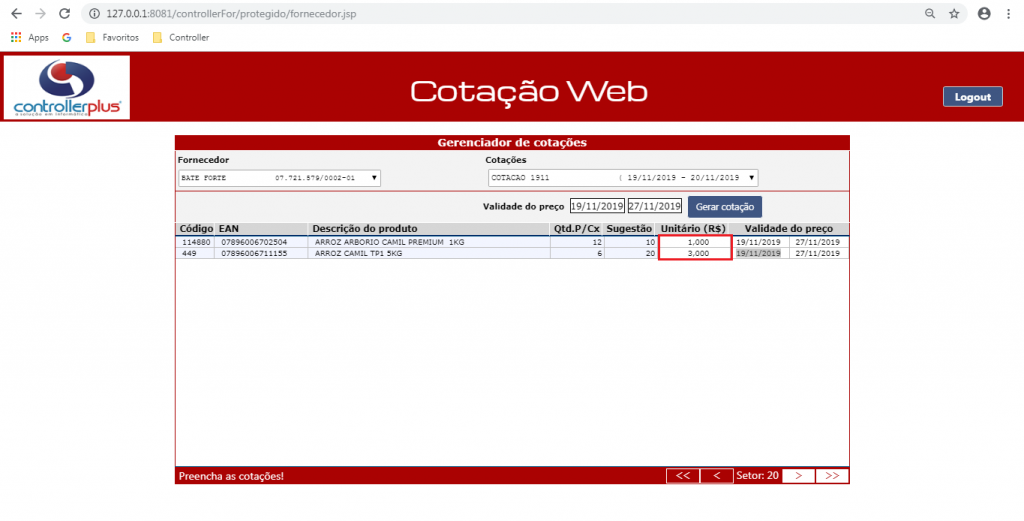Click the ControllerPlus logo
Viewport: 1024px width, 521px height.
[67, 87]
